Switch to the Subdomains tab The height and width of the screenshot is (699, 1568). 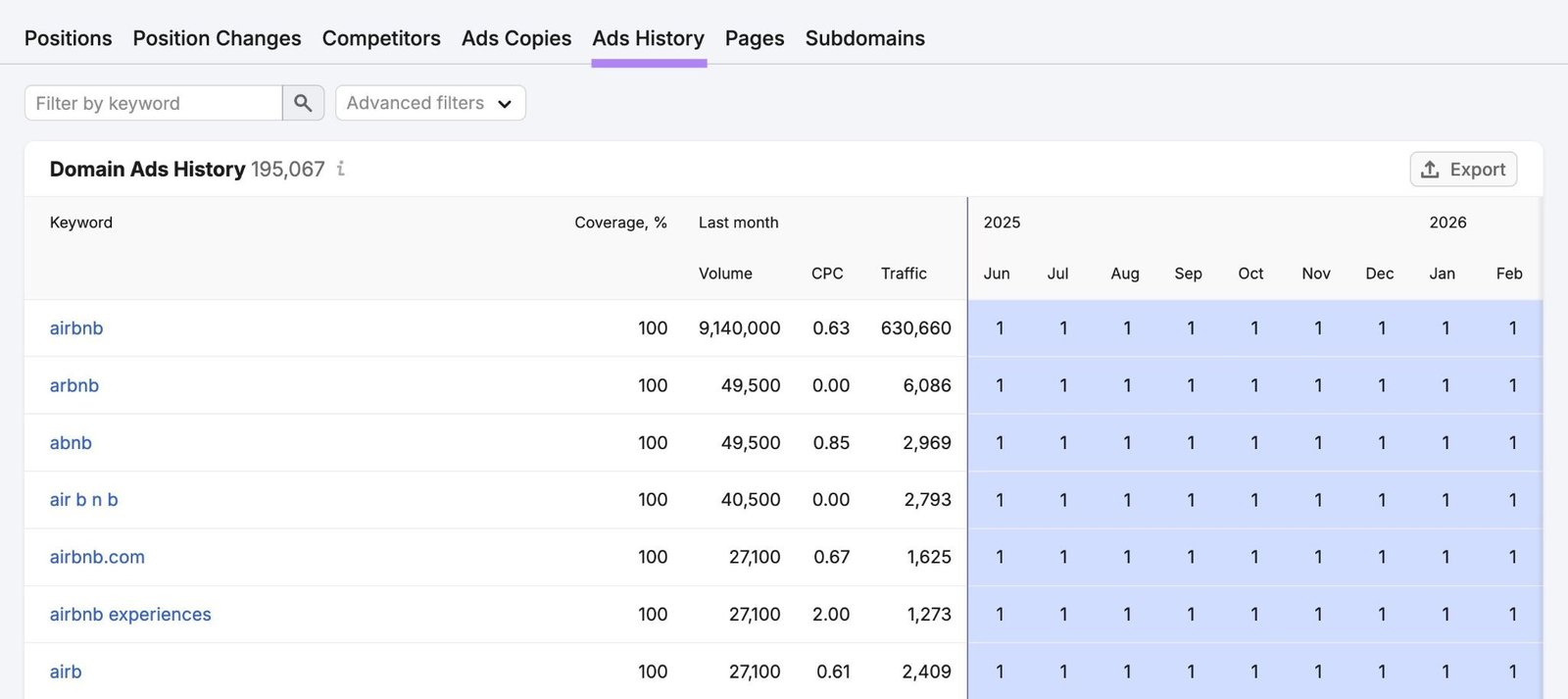click(x=865, y=38)
